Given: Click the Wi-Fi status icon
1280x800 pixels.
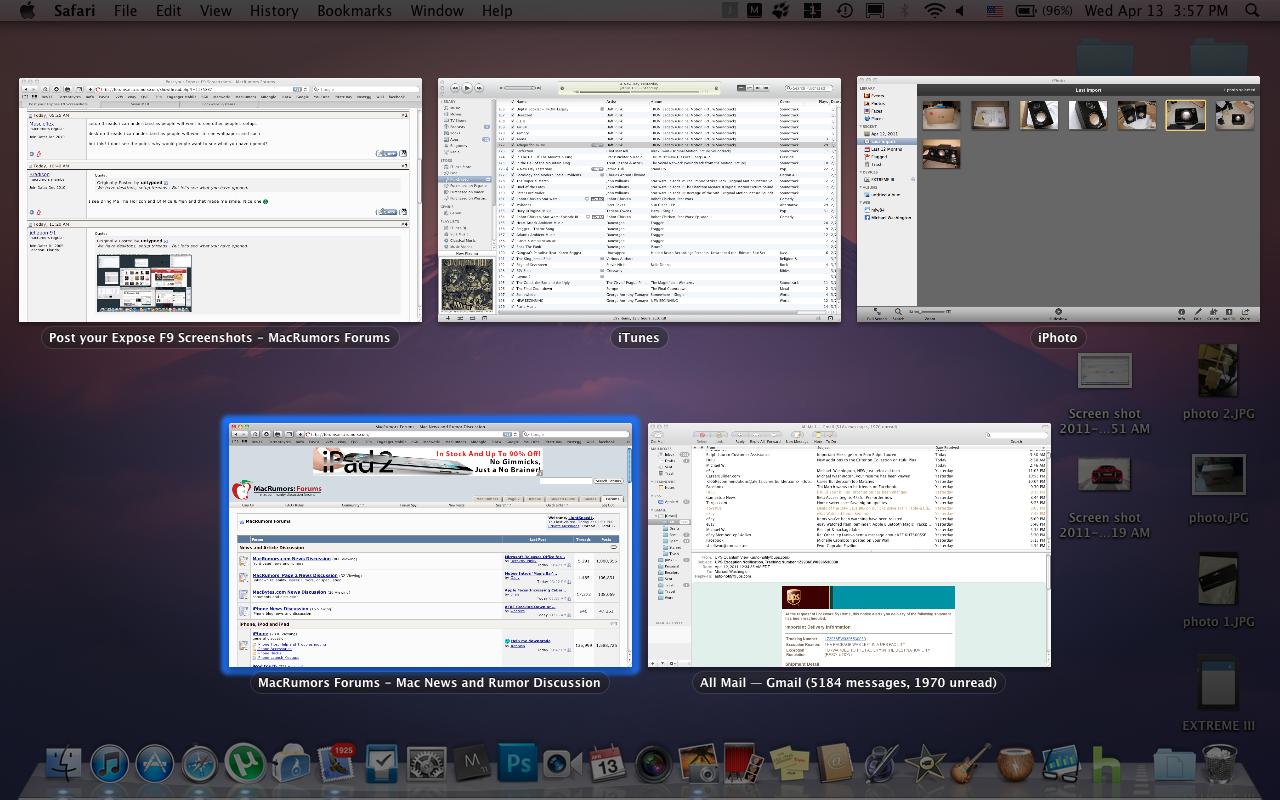Looking at the screenshot, I should pyautogui.click(x=935, y=11).
